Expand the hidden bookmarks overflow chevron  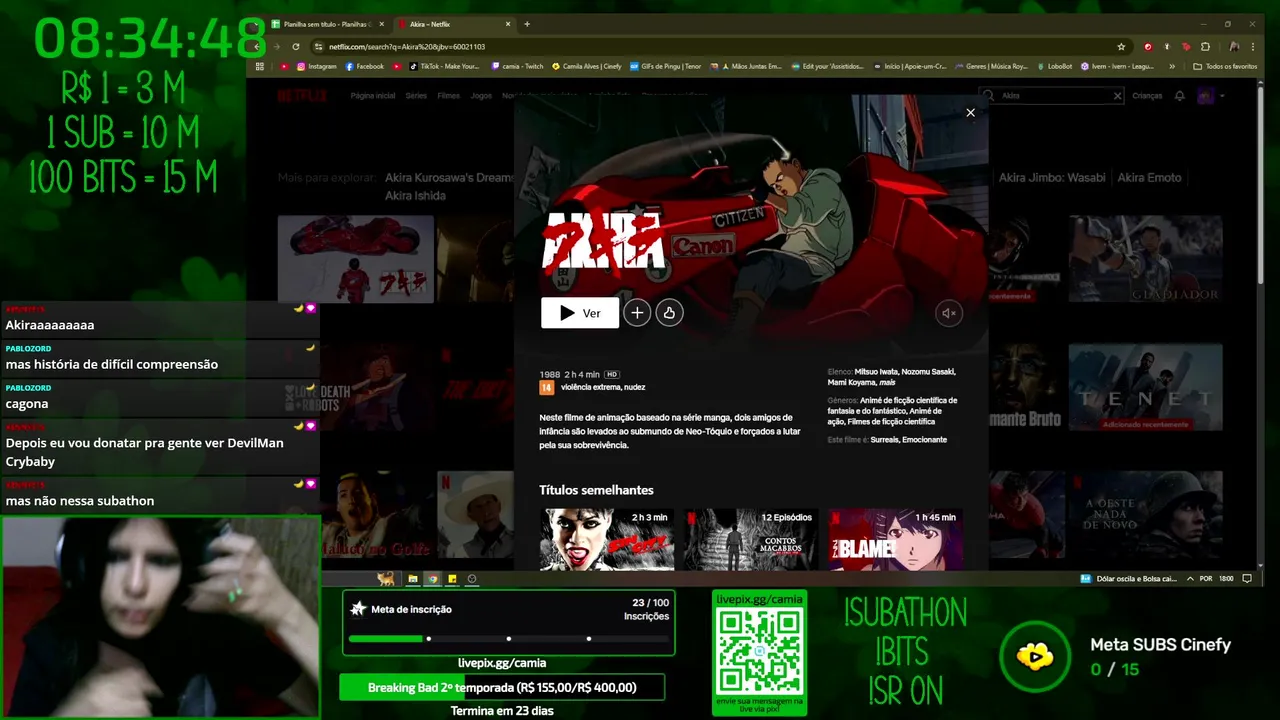[x=1172, y=66]
